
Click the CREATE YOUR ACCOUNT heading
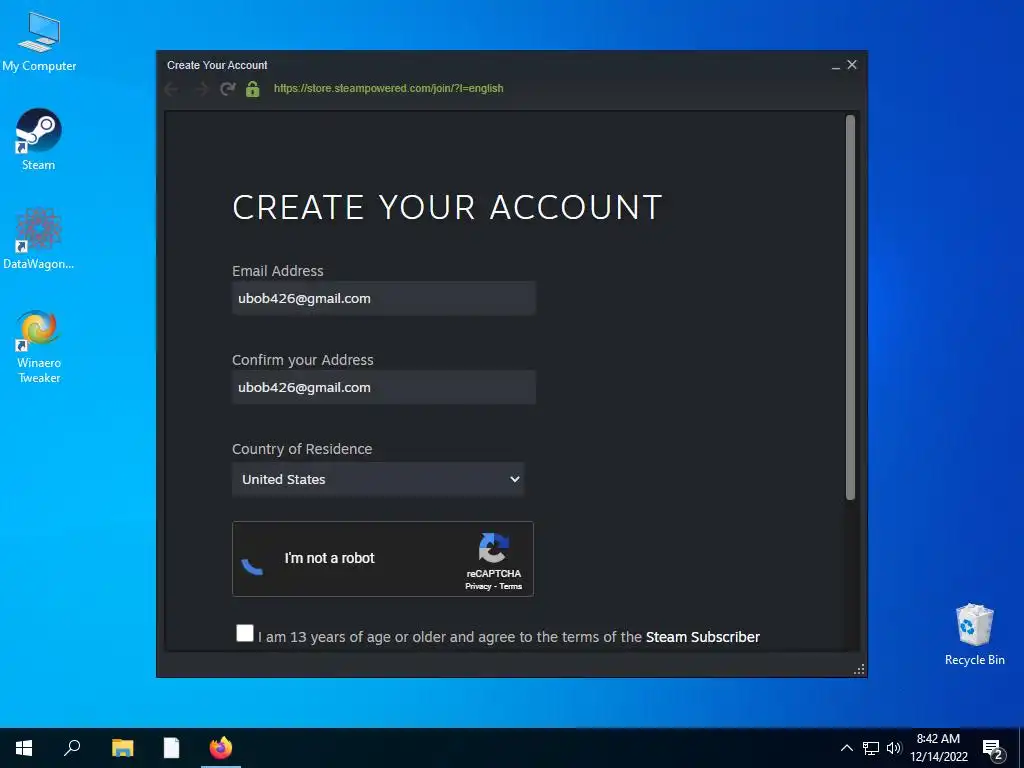447,207
